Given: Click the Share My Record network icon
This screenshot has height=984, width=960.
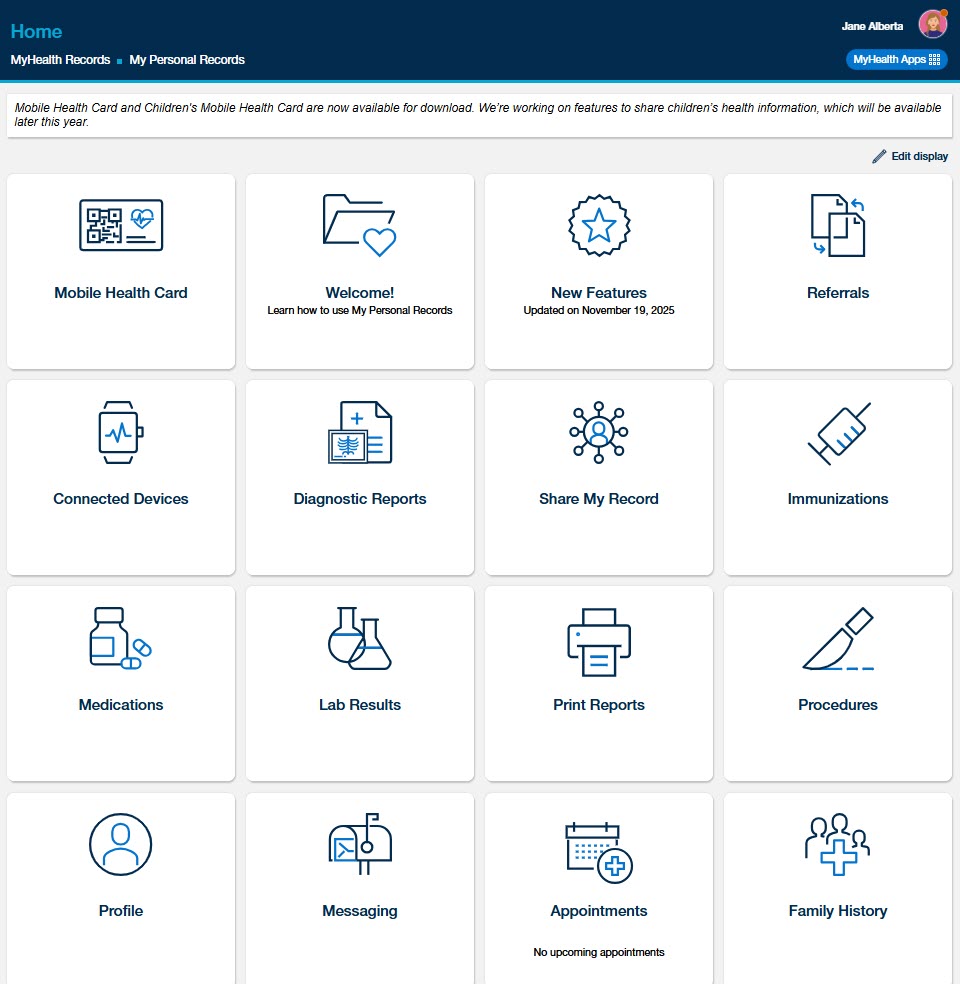Looking at the screenshot, I should [599, 432].
